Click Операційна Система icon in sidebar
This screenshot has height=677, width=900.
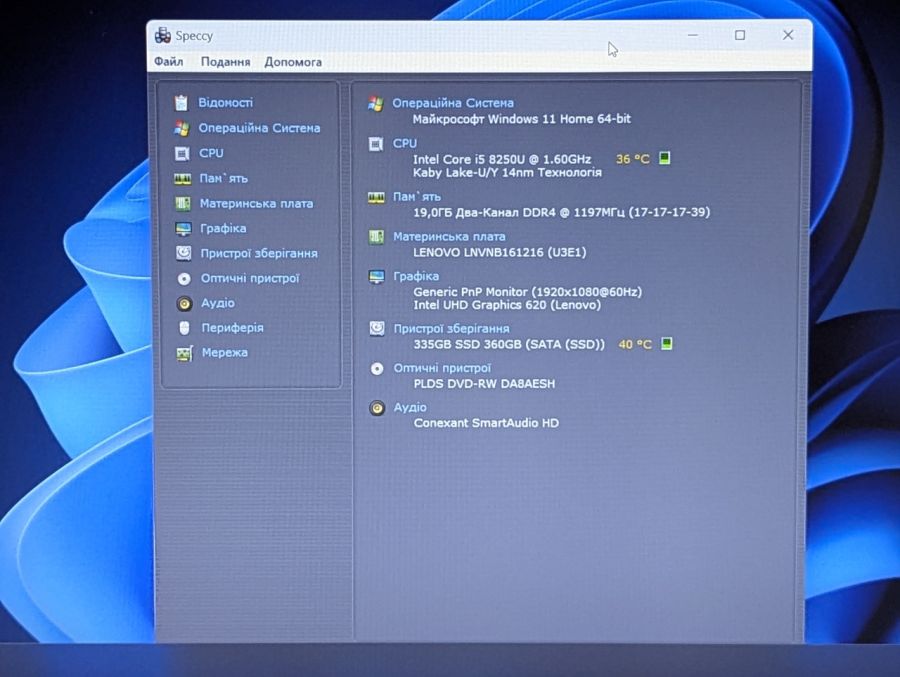tap(182, 128)
